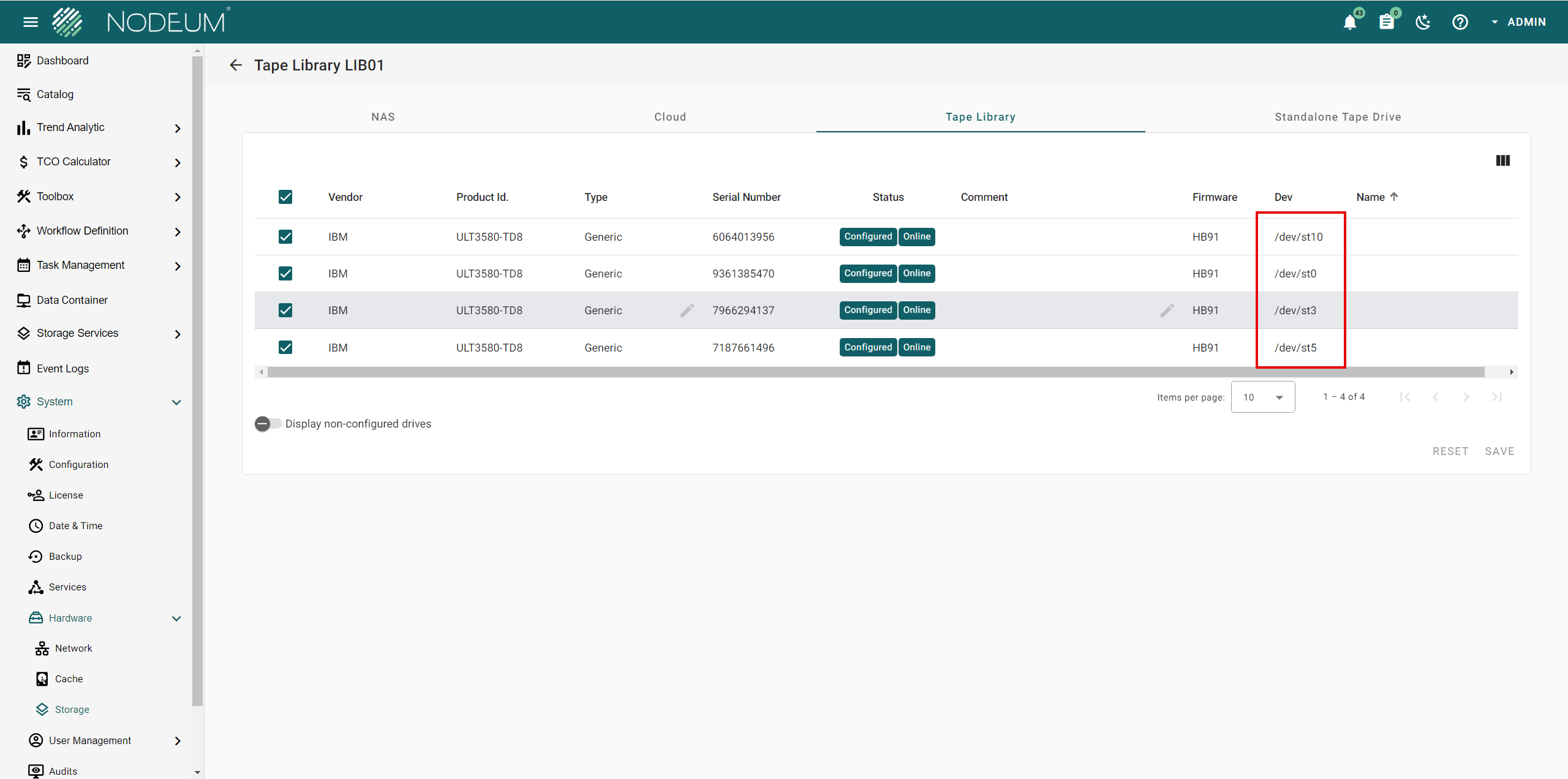1568x779 pixels.
Task: Uncheck the drive with serial 6064013956
Action: pos(285,236)
